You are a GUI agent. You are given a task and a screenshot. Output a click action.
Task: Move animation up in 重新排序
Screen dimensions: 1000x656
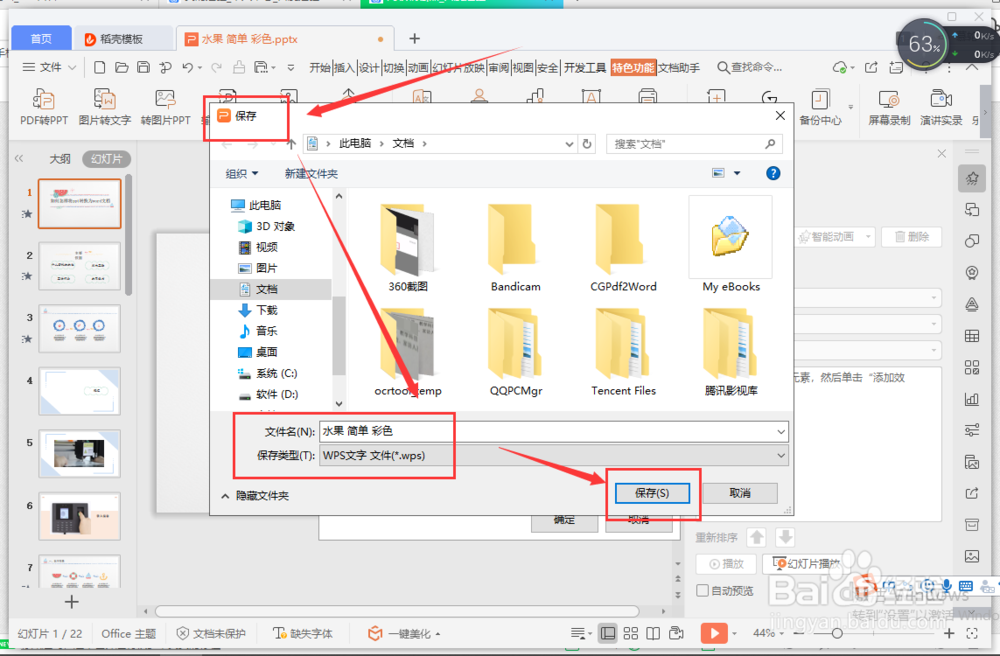click(x=757, y=537)
